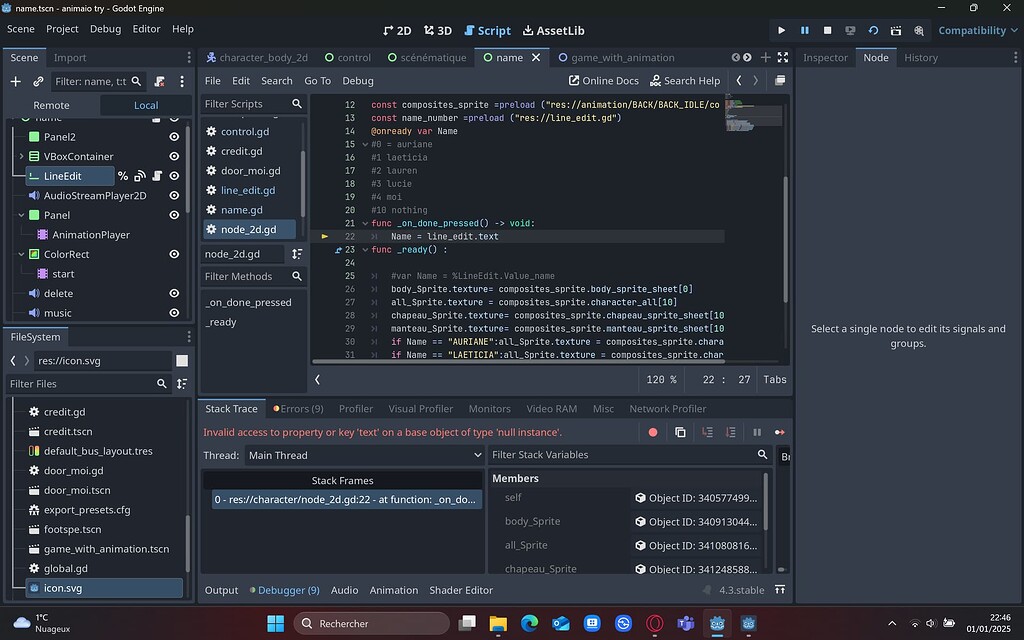
Task: Switch the scene tree to Local view
Action: point(146,104)
